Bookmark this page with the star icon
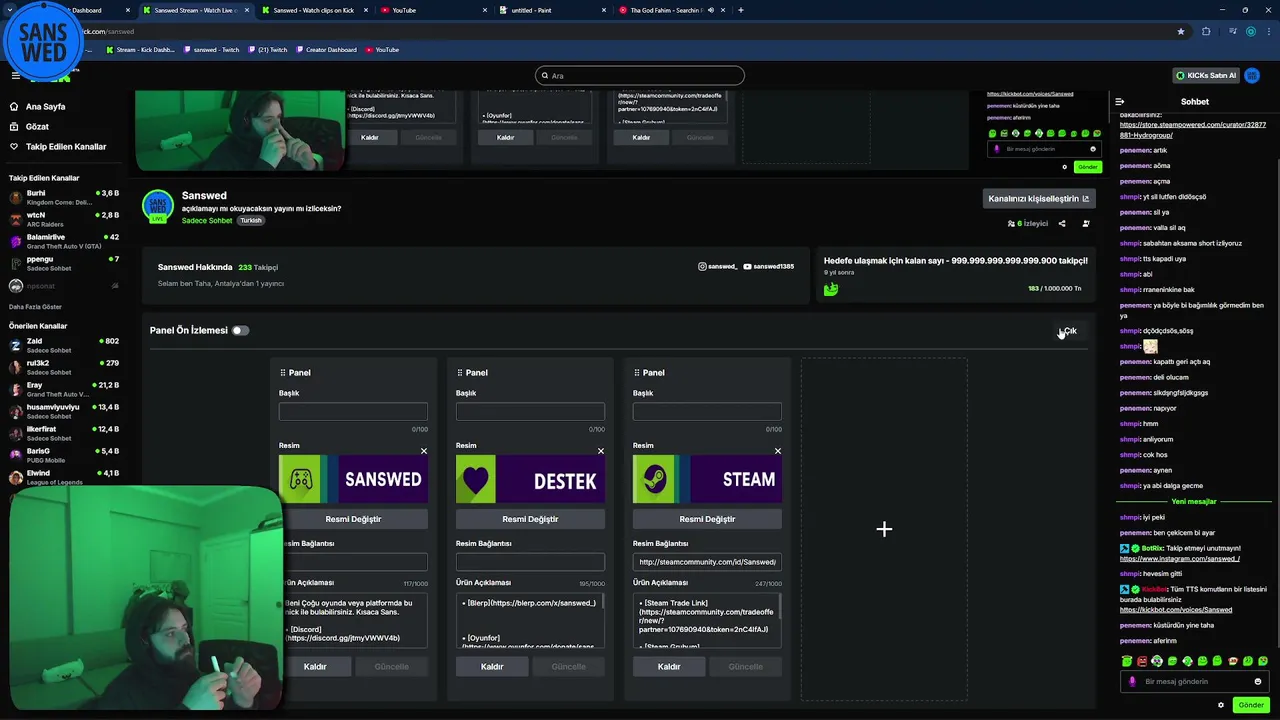Image resolution: width=1280 pixels, height=720 pixels. 1181,31
